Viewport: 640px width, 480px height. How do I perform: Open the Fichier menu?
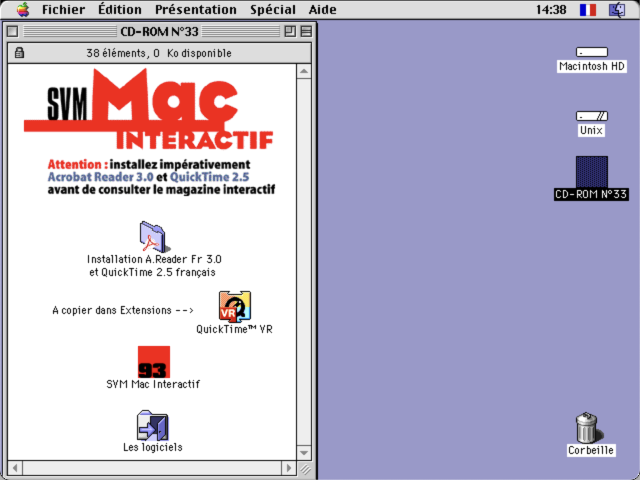tap(63, 9)
